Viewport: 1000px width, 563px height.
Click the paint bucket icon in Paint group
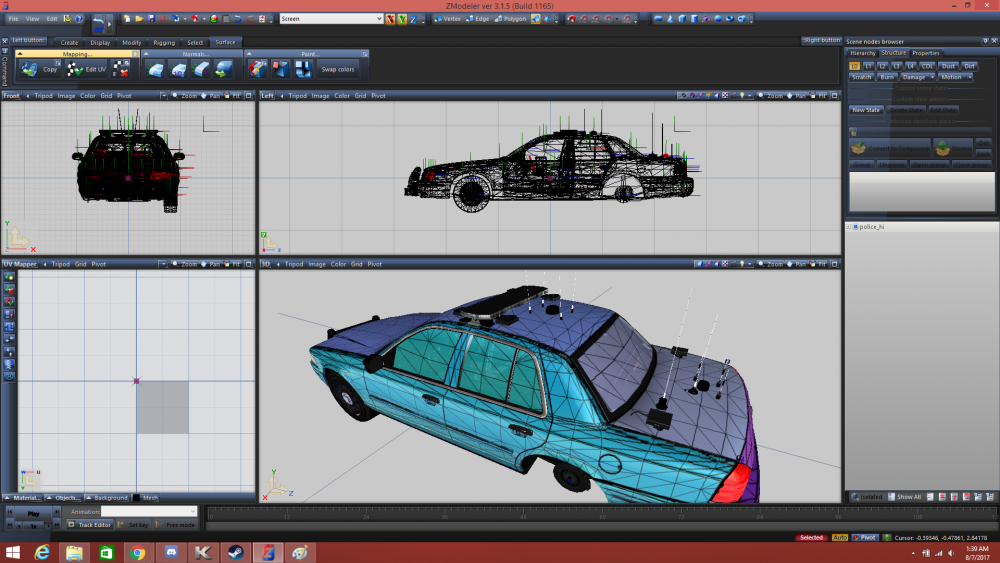(x=257, y=69)
